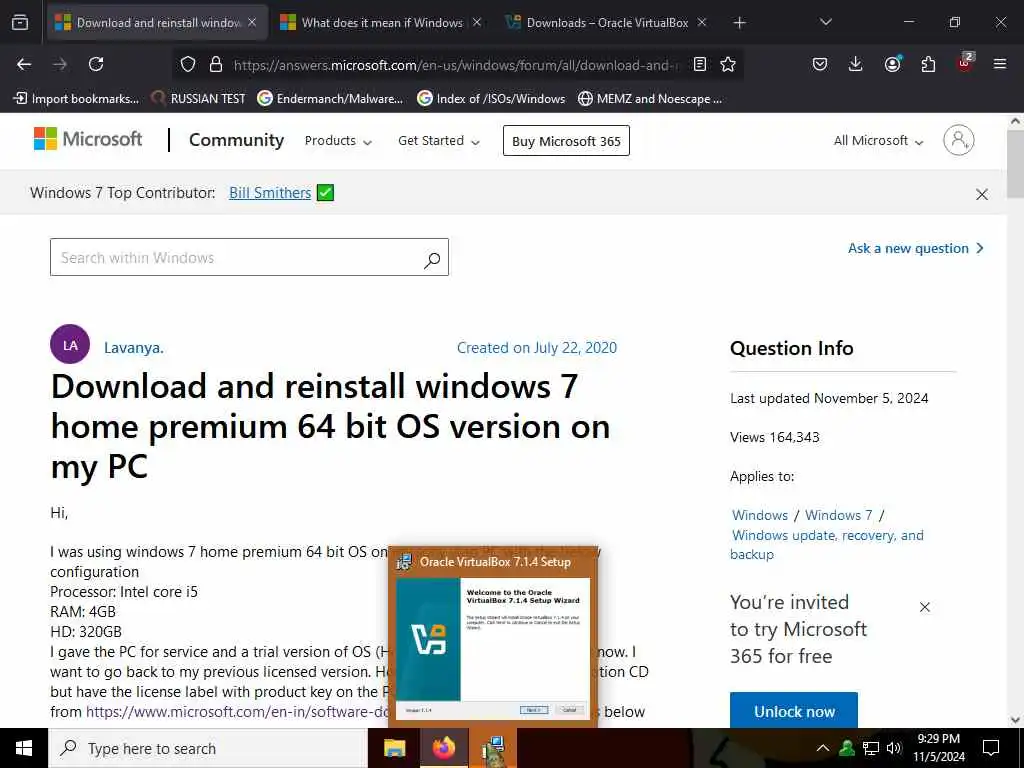Click Type here to search box

tap(208, 748)
